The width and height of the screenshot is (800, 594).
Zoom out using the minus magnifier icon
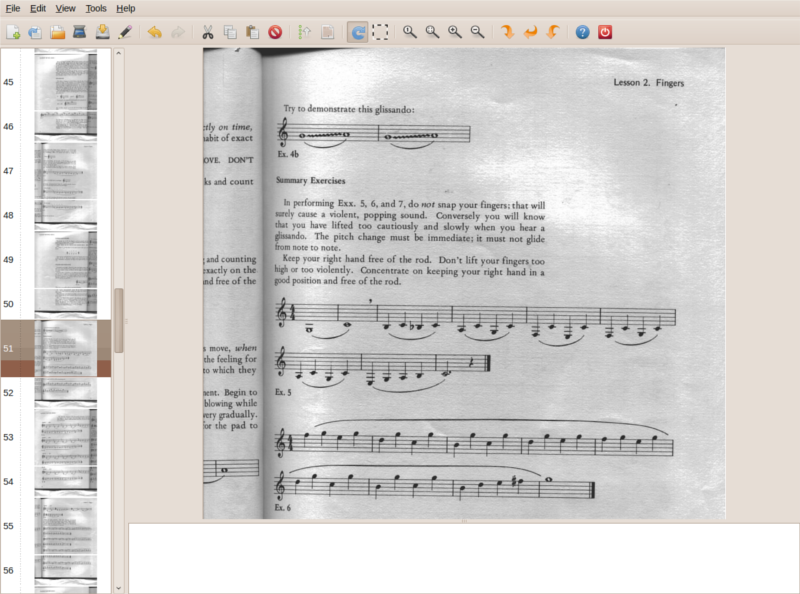(477, 32)
